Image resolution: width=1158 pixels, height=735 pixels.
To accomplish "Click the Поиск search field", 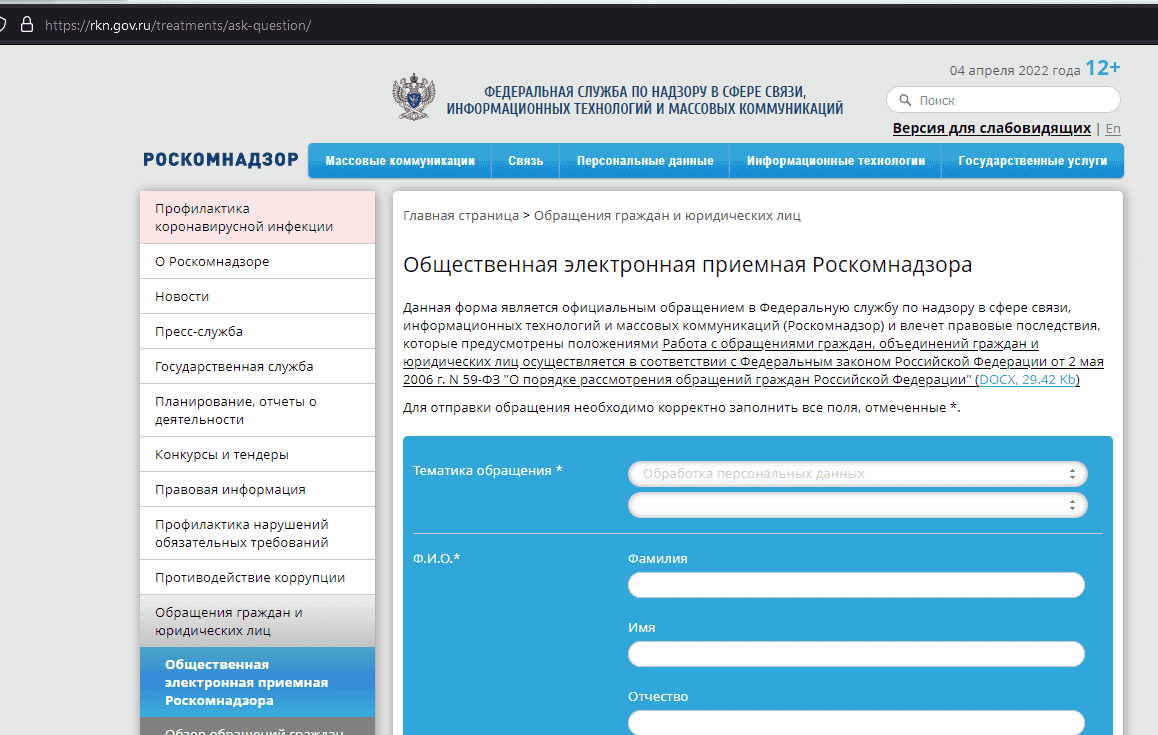I will tap(1003, 100).
